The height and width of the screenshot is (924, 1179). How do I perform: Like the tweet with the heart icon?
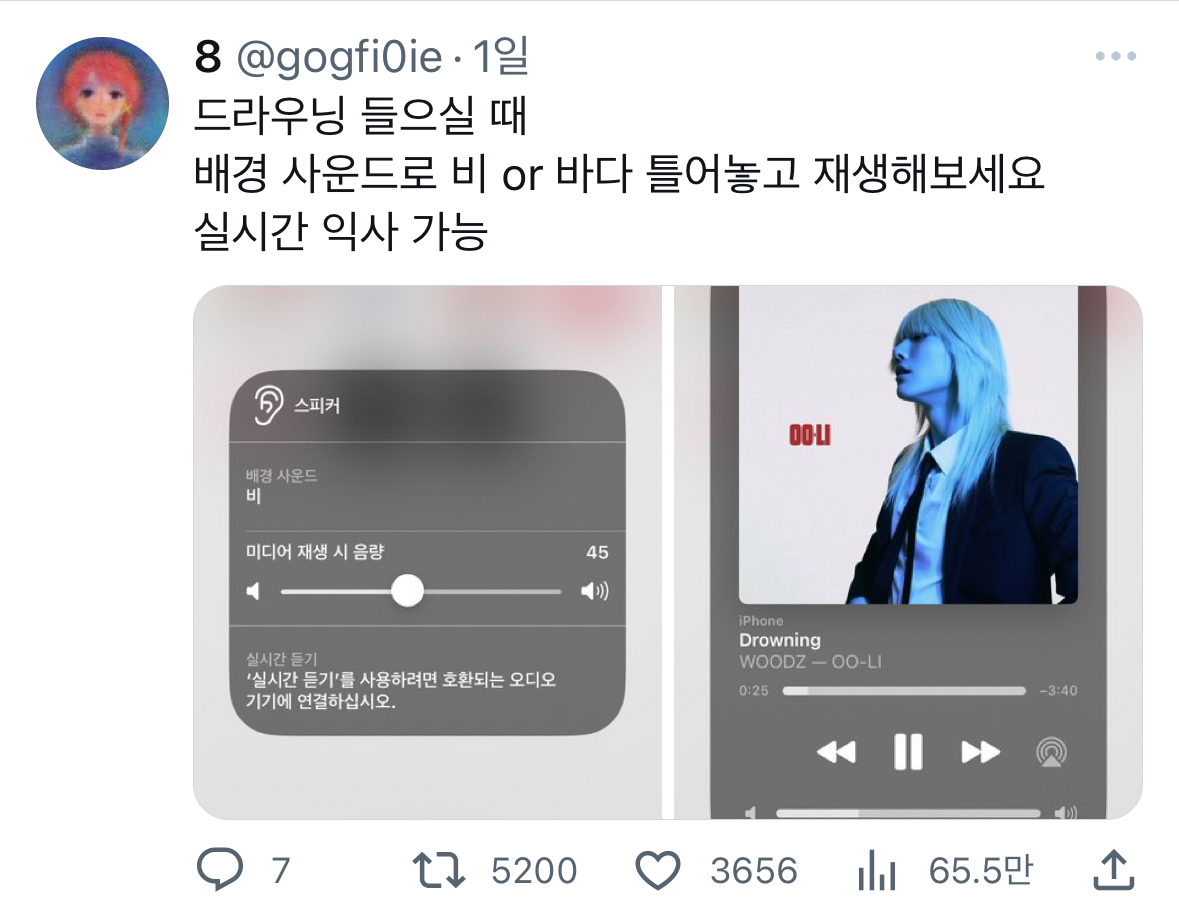tap(658, 871)
